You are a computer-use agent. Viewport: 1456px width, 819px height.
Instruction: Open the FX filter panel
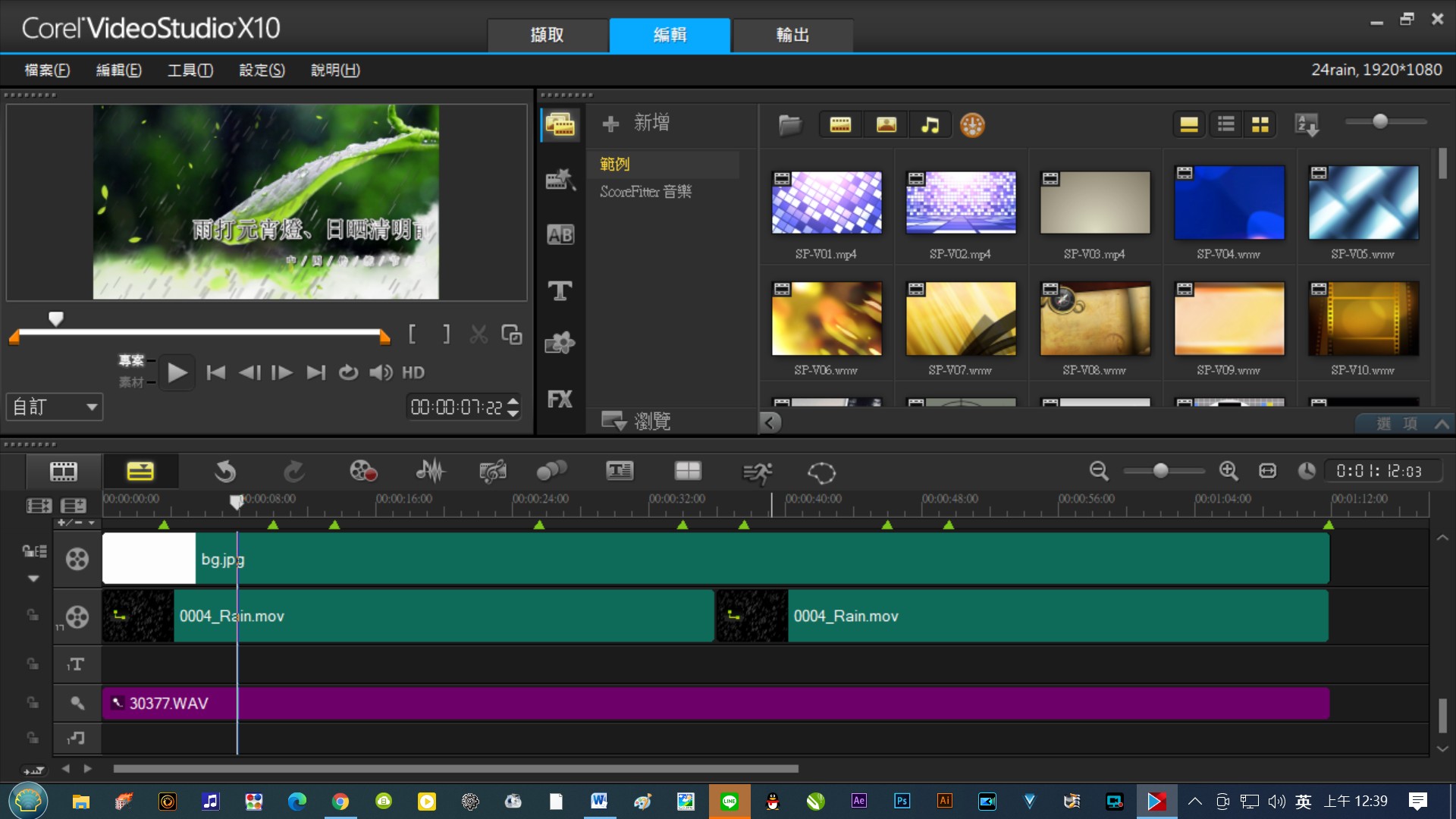tap(560, 399)
